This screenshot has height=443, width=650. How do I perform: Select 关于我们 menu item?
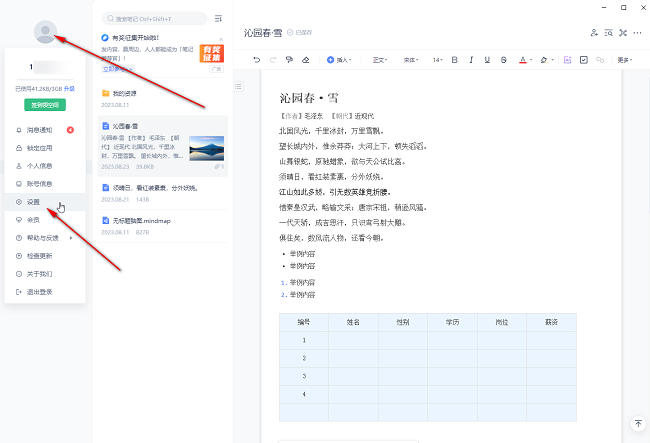coord(45,274)
